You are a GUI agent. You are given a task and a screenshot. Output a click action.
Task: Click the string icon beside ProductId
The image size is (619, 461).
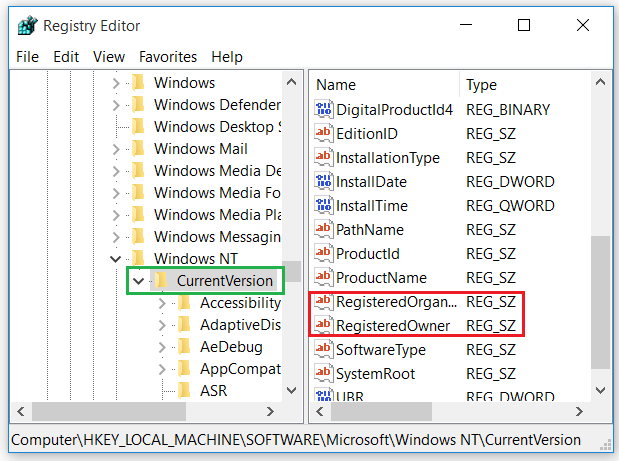point(324,253)
